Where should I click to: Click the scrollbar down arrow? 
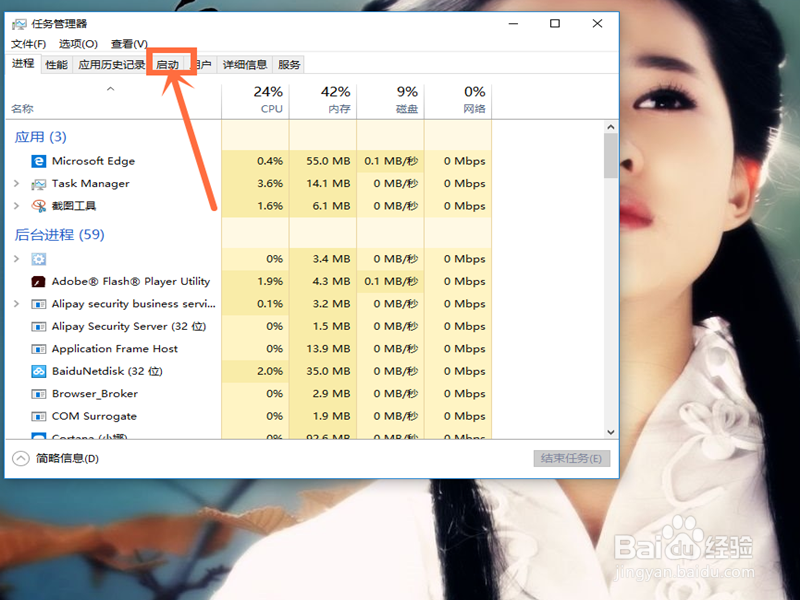(610, 432)
